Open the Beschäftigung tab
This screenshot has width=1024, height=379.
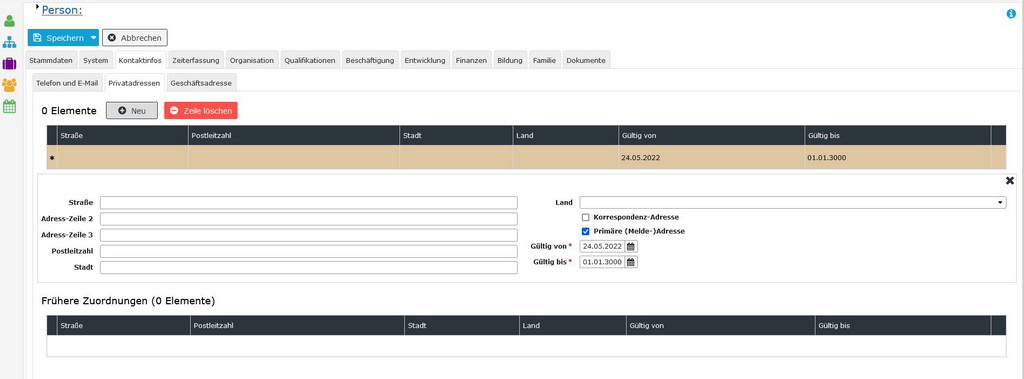coord(370,61)
